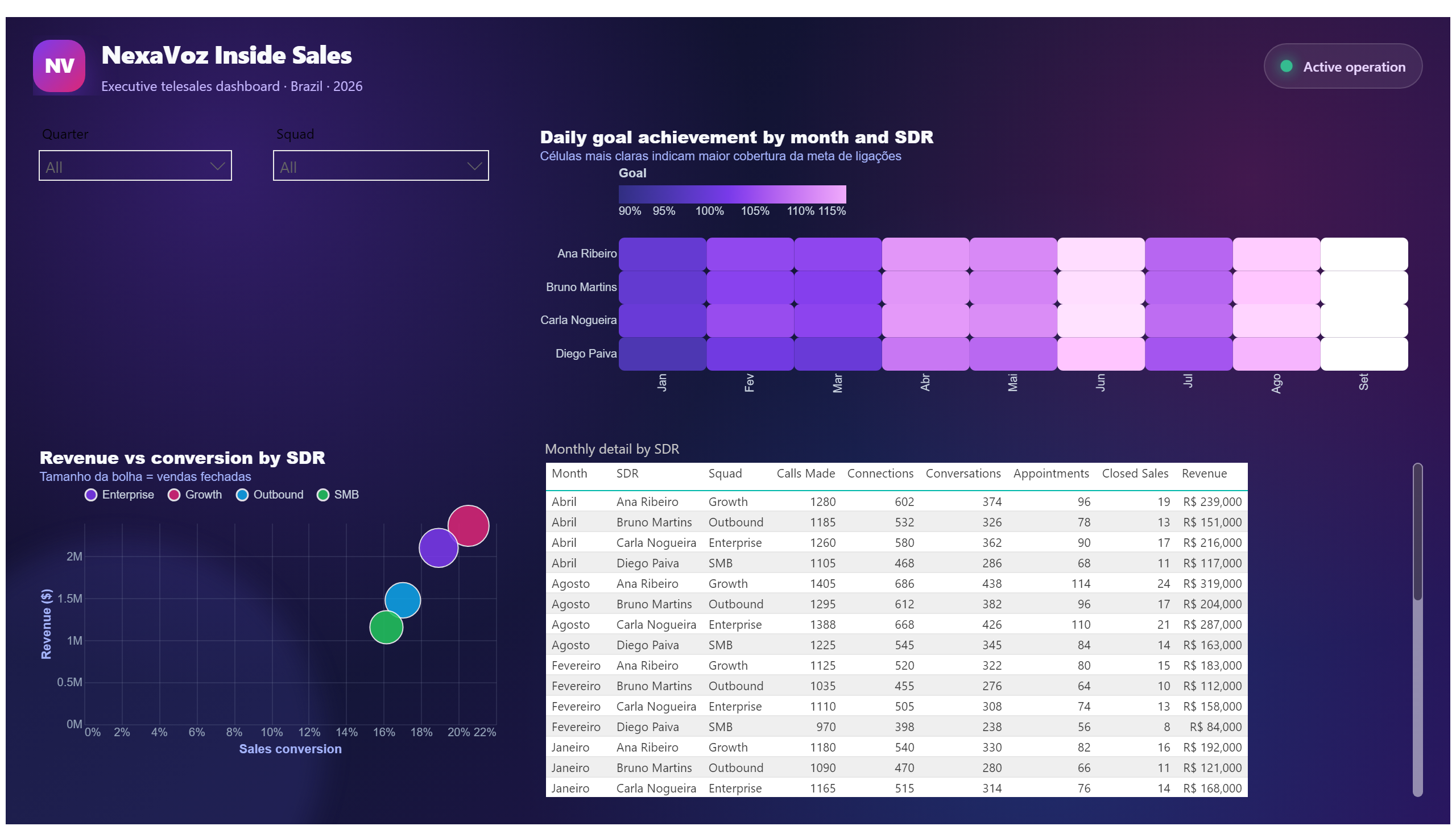Click the Sales conversion axis title
Viewport: 1456px width, 830px height.
pyautogui.click(x=289, y=750)
